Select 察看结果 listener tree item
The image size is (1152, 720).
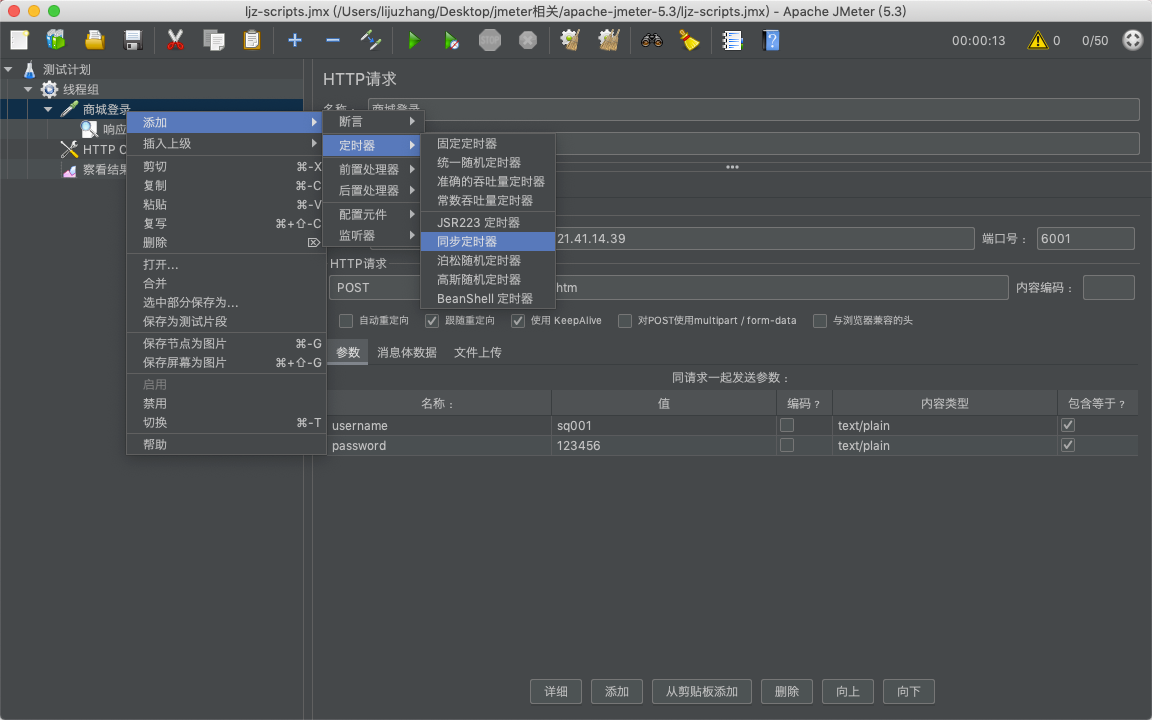coord(96,170)
